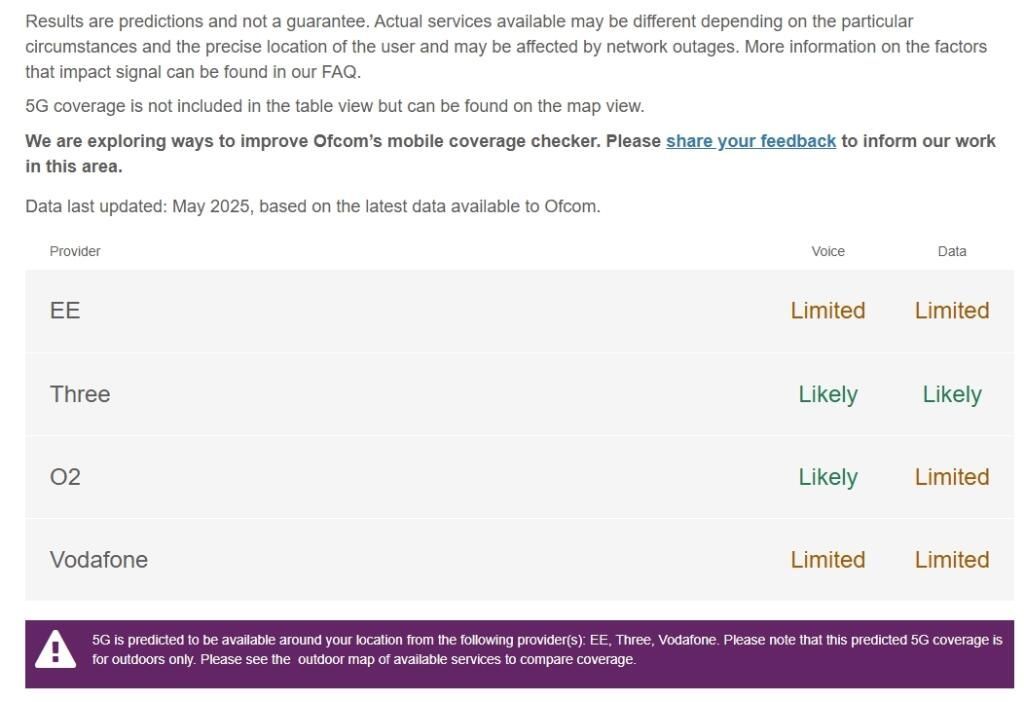Click the warning triangle icon in purple banner

[55, 649]
